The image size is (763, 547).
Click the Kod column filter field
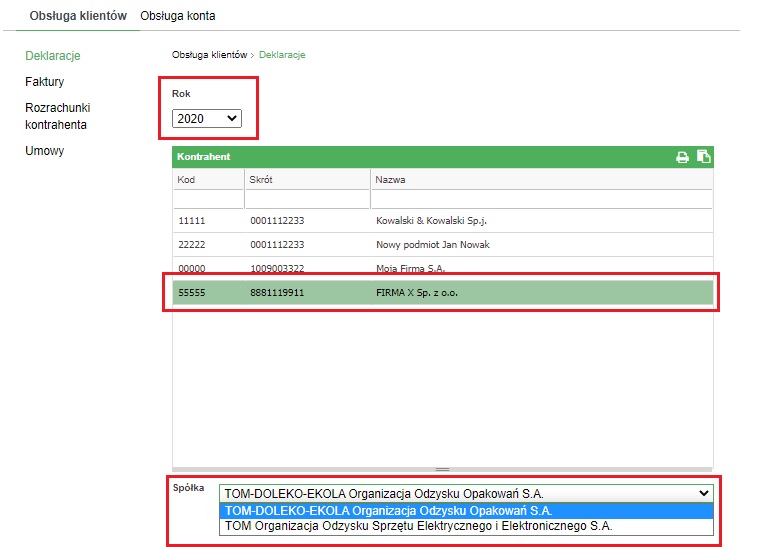pyautogui.click(x=207, y=199)
